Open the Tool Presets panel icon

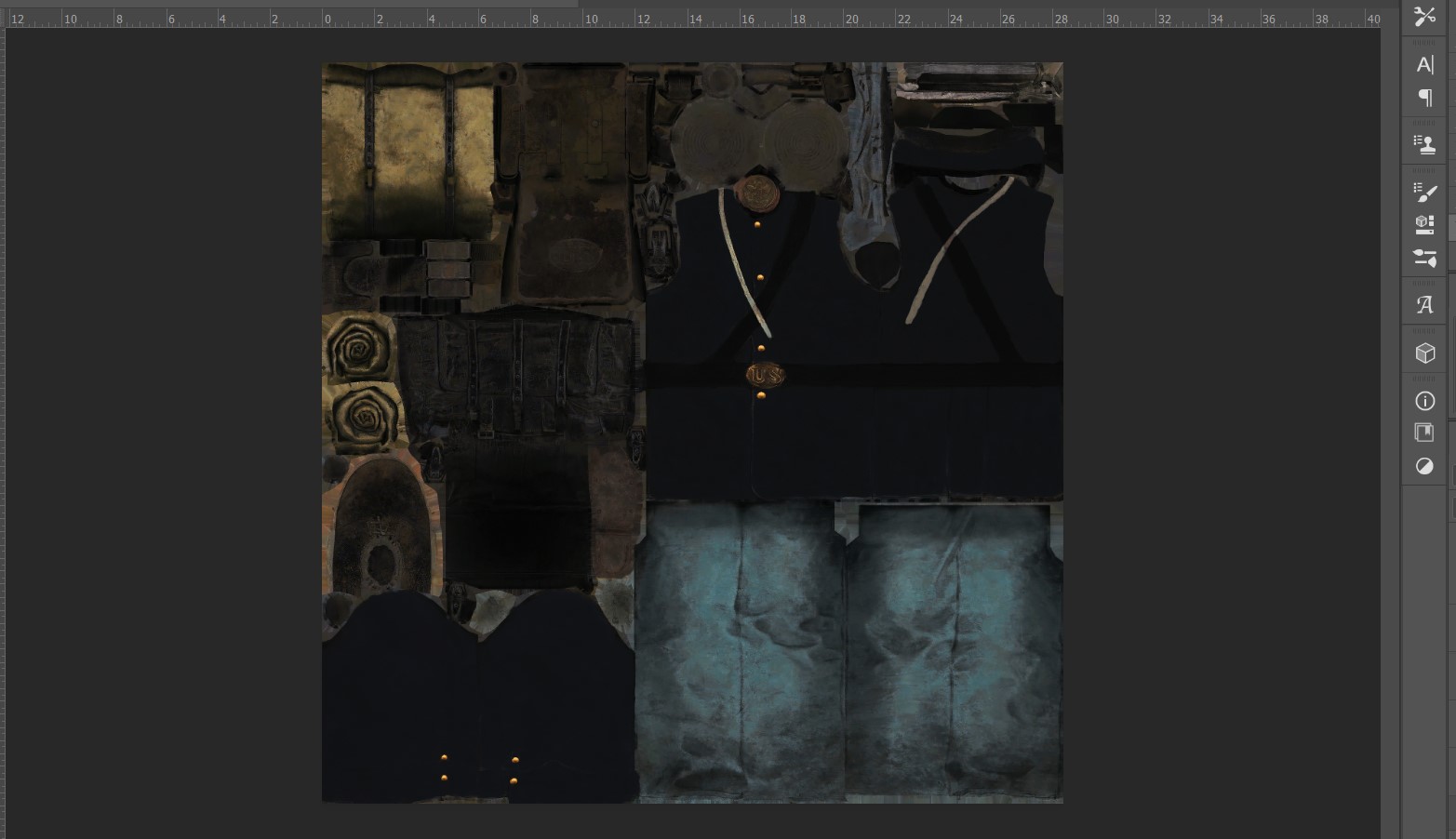pyautogui.click(x=1424, y=16)
